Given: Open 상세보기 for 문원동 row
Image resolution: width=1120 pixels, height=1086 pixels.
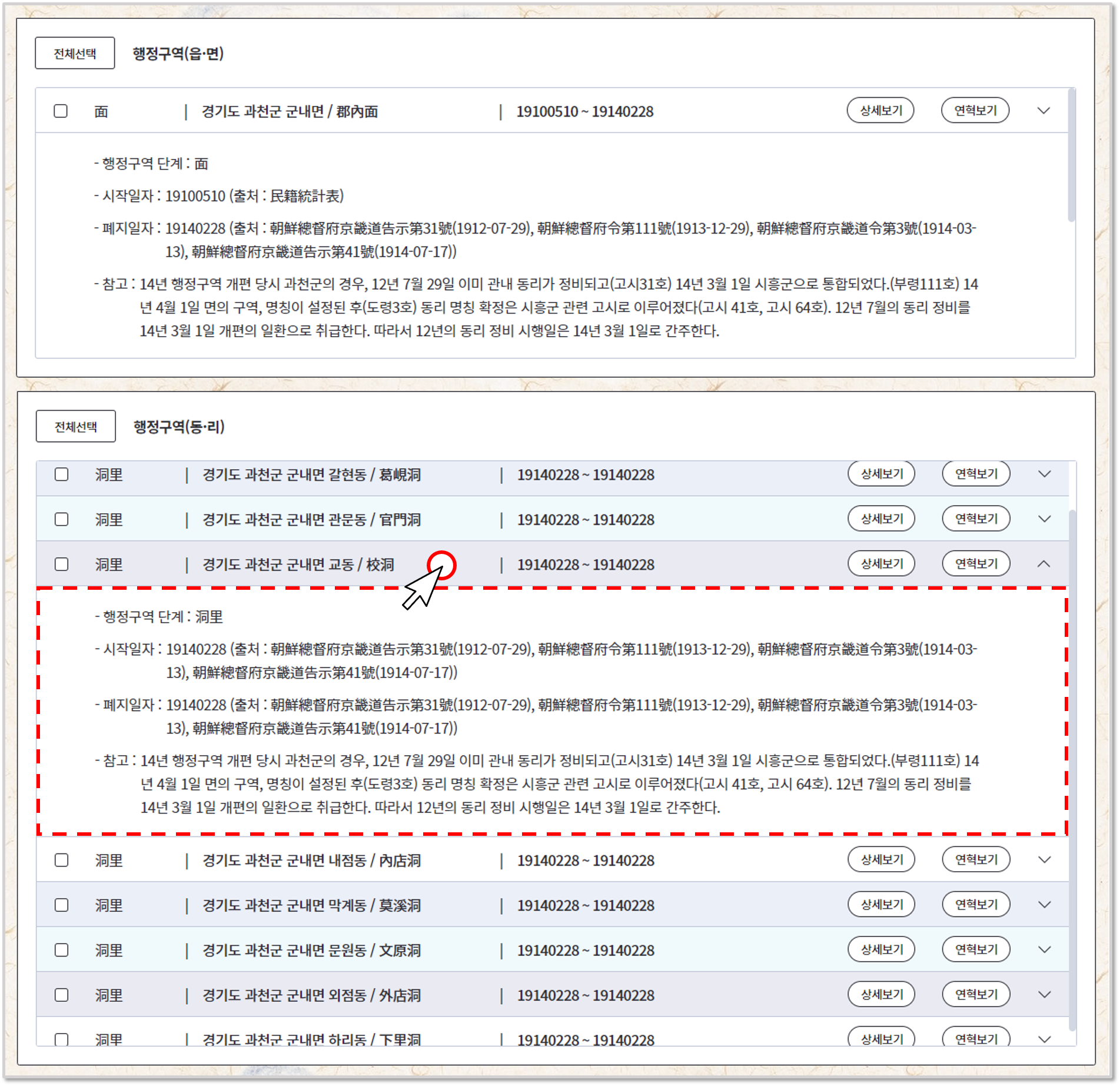Looking at the screenshot, I should pyautogui.click(x=881, y=950).
